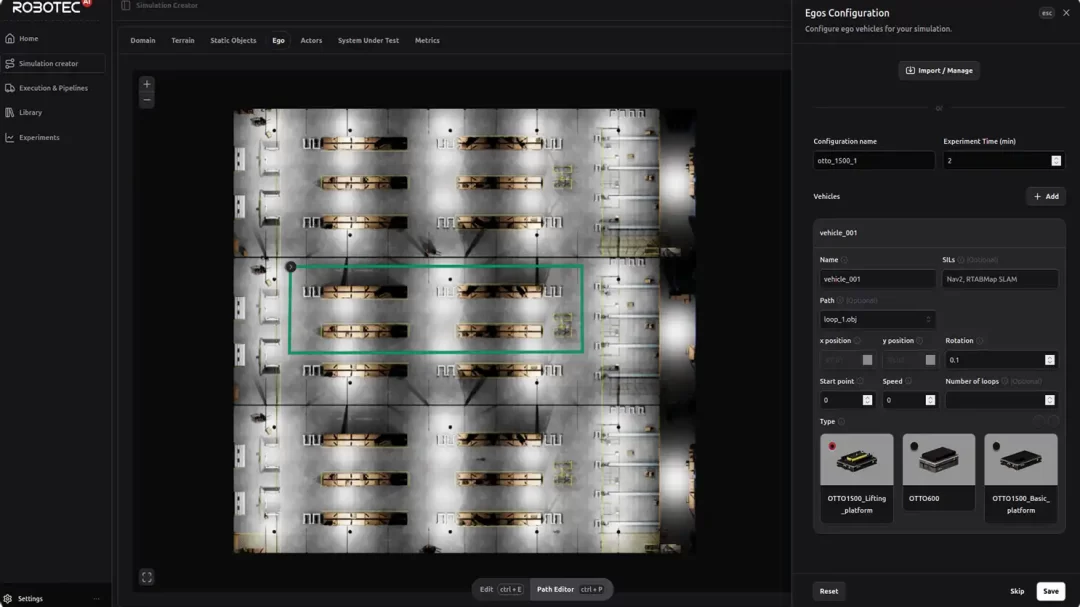
Task: Open the System Under Test tab
Action: click(368, 41)
